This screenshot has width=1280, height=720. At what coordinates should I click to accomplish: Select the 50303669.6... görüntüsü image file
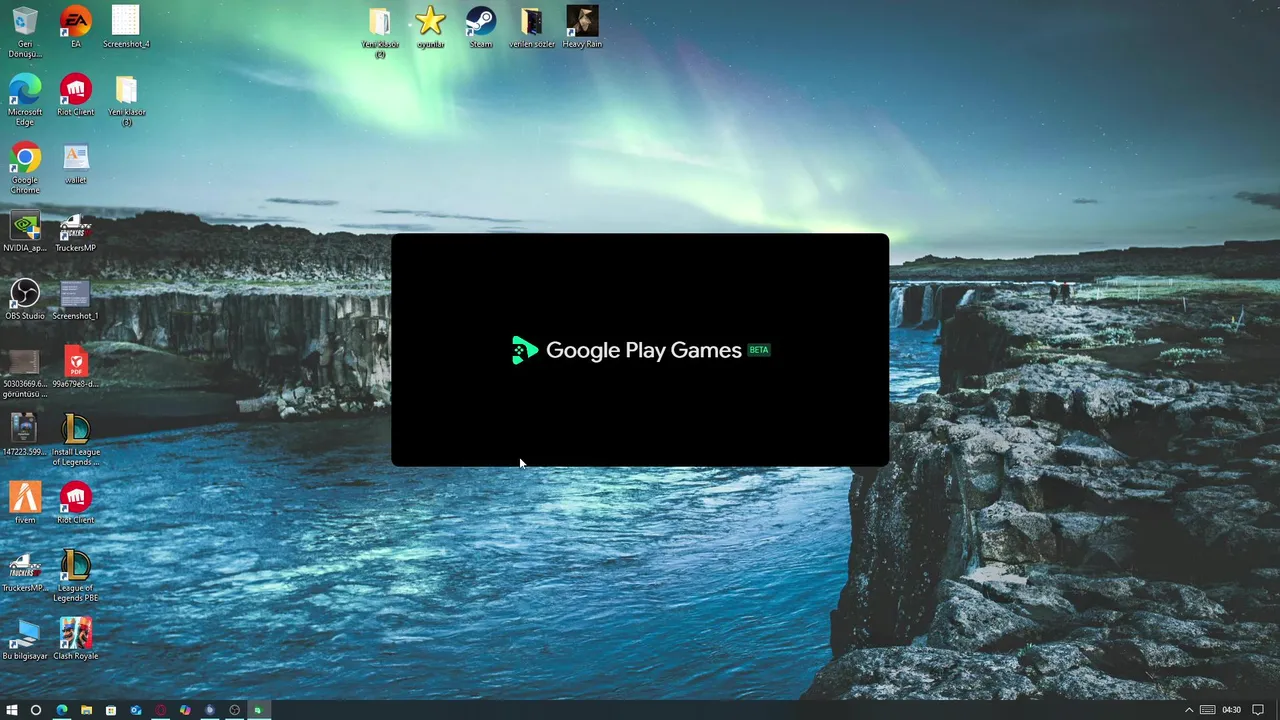click(x=25, y=372)
